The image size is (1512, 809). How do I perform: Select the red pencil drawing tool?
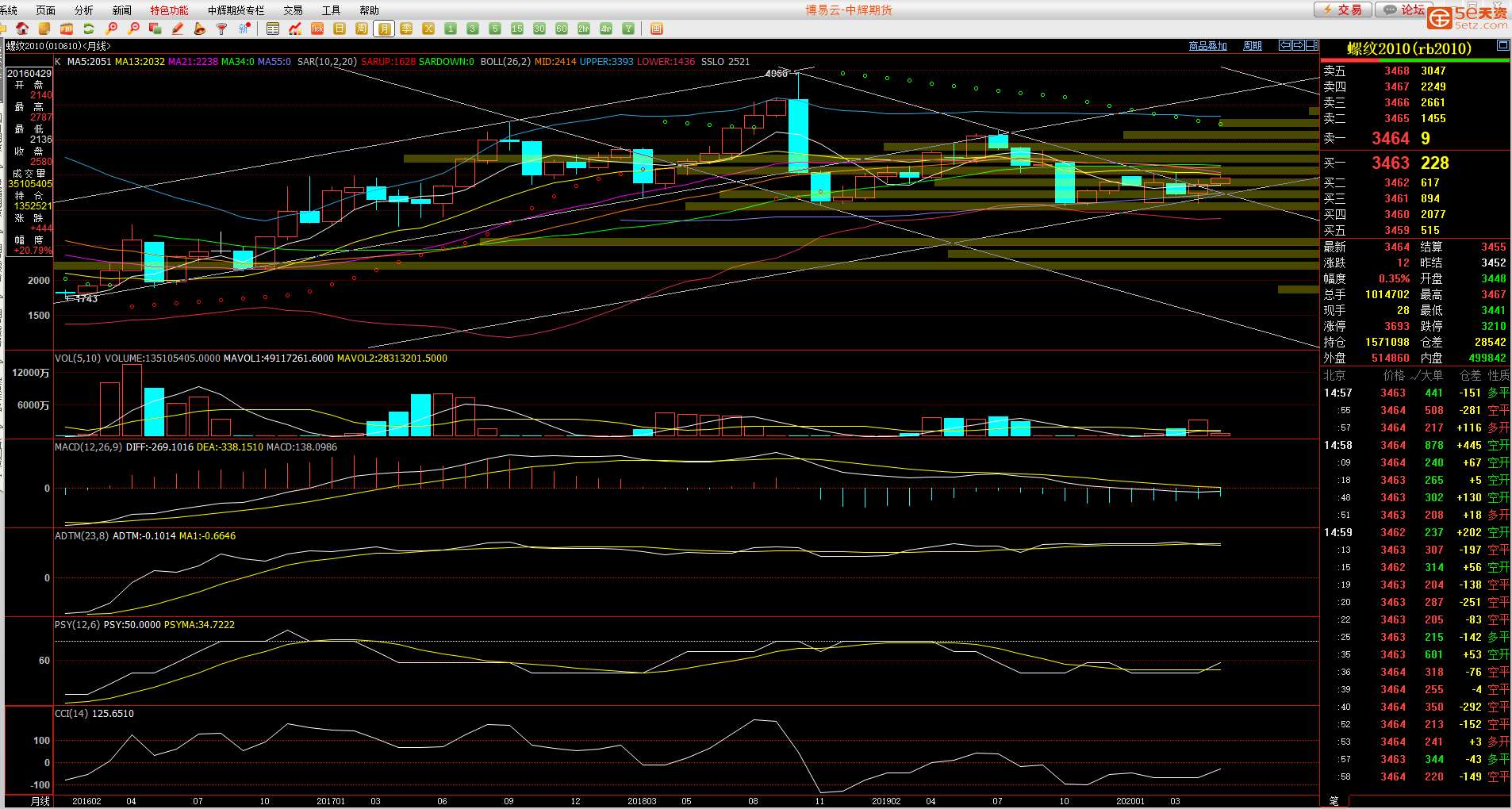(178, 29)
